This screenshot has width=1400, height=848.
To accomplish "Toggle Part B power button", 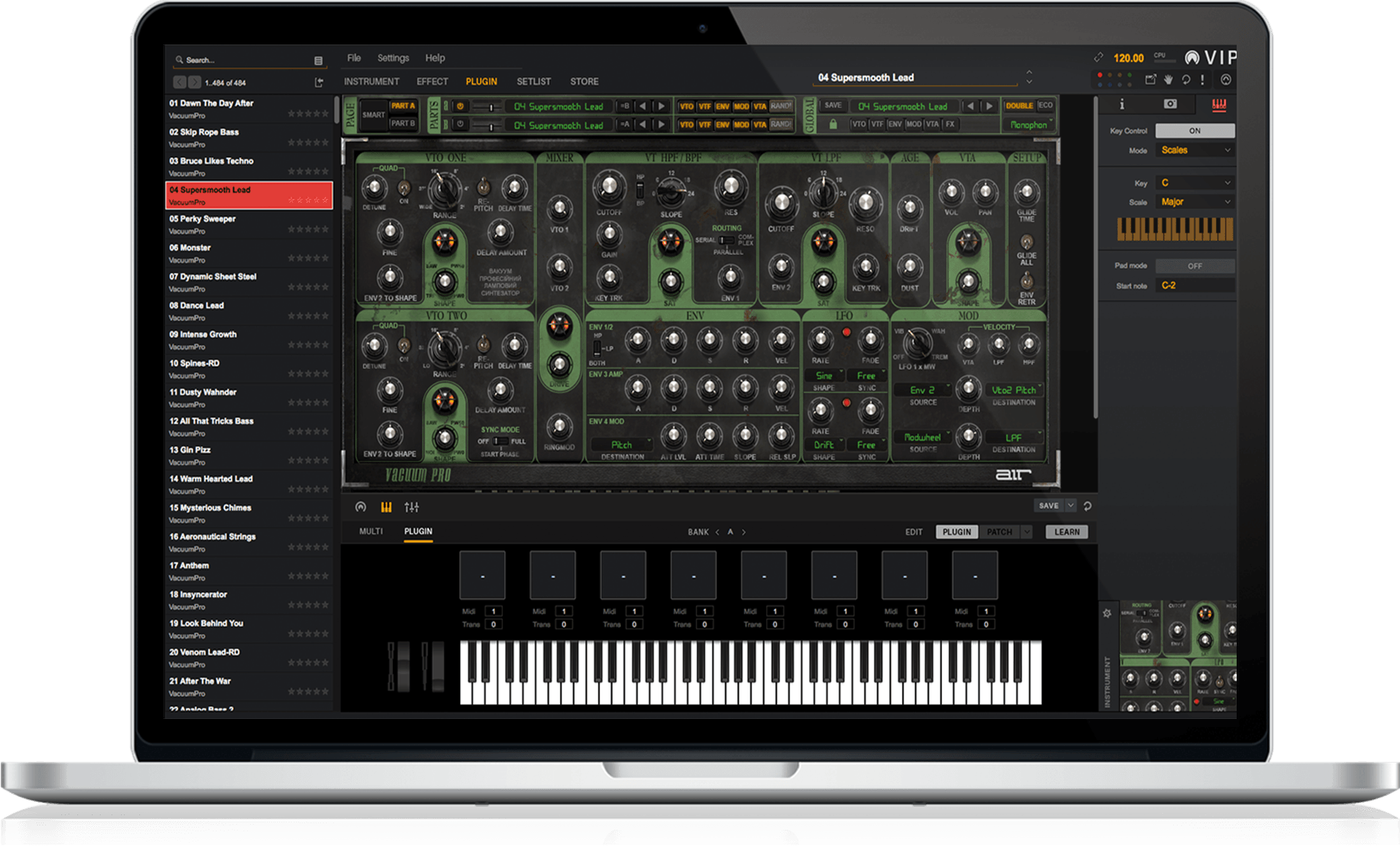I will [x=460, y=125].
